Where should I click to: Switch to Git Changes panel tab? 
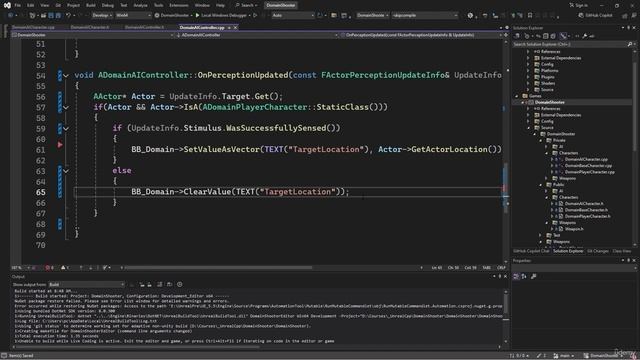click(x=598, y=251)
